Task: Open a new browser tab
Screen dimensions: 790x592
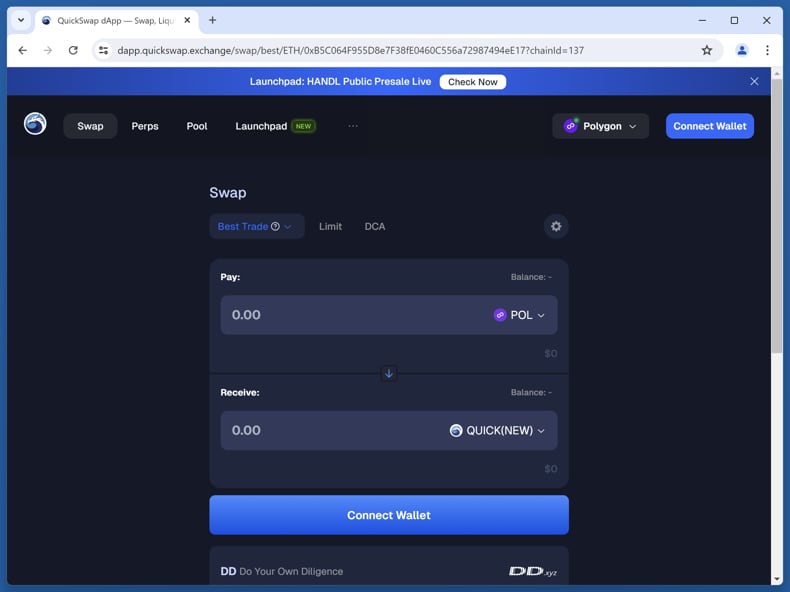Action: (213, 20)
